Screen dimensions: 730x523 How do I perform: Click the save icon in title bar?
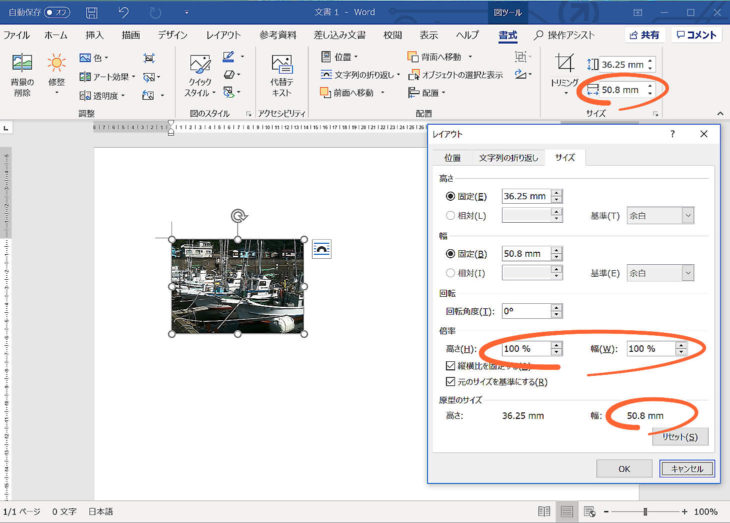92,13
